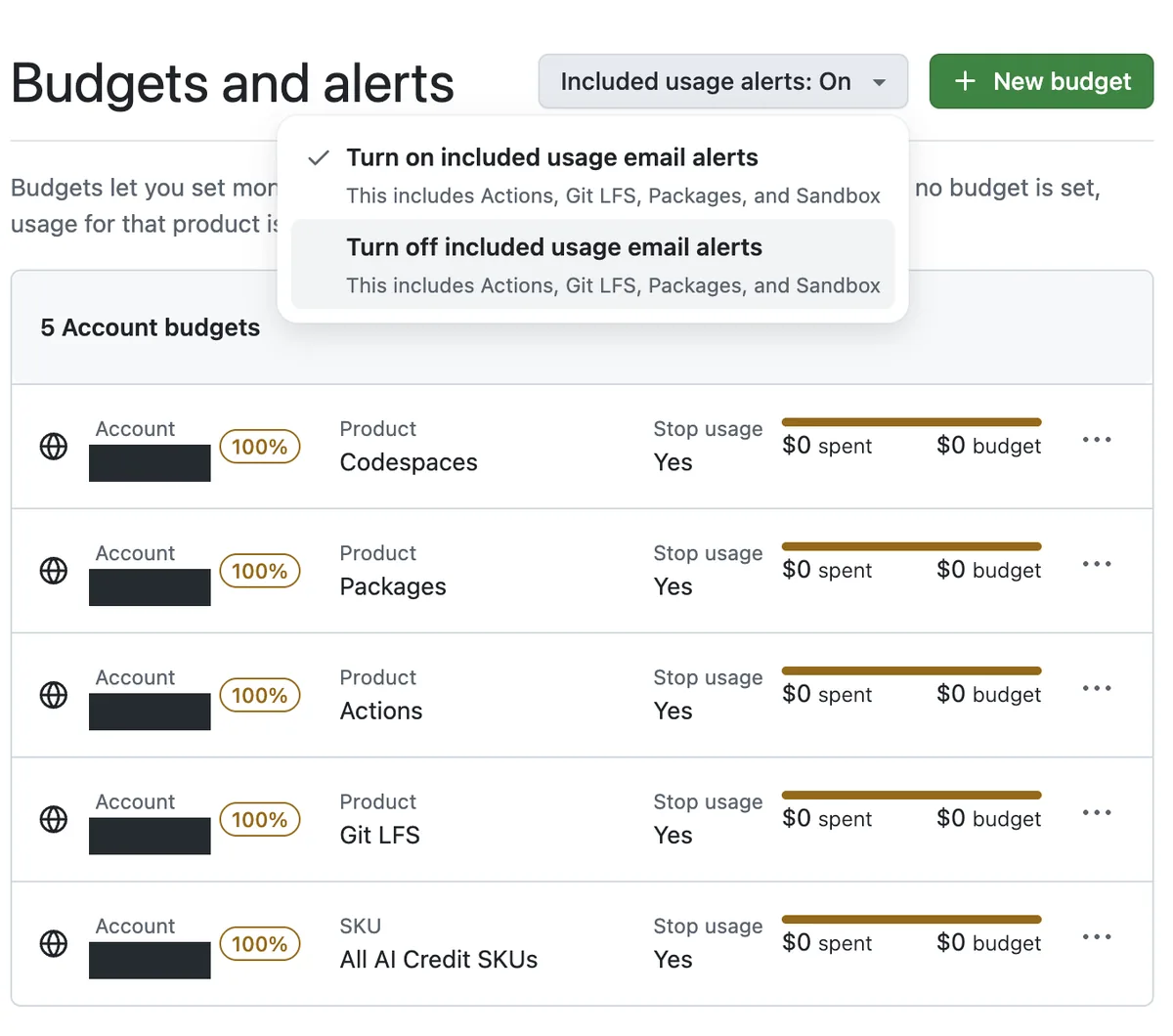The height and width of the screenshot is (1036, 1173).
Task: Click redacted account name in Actions row
Action: point(150,712)
